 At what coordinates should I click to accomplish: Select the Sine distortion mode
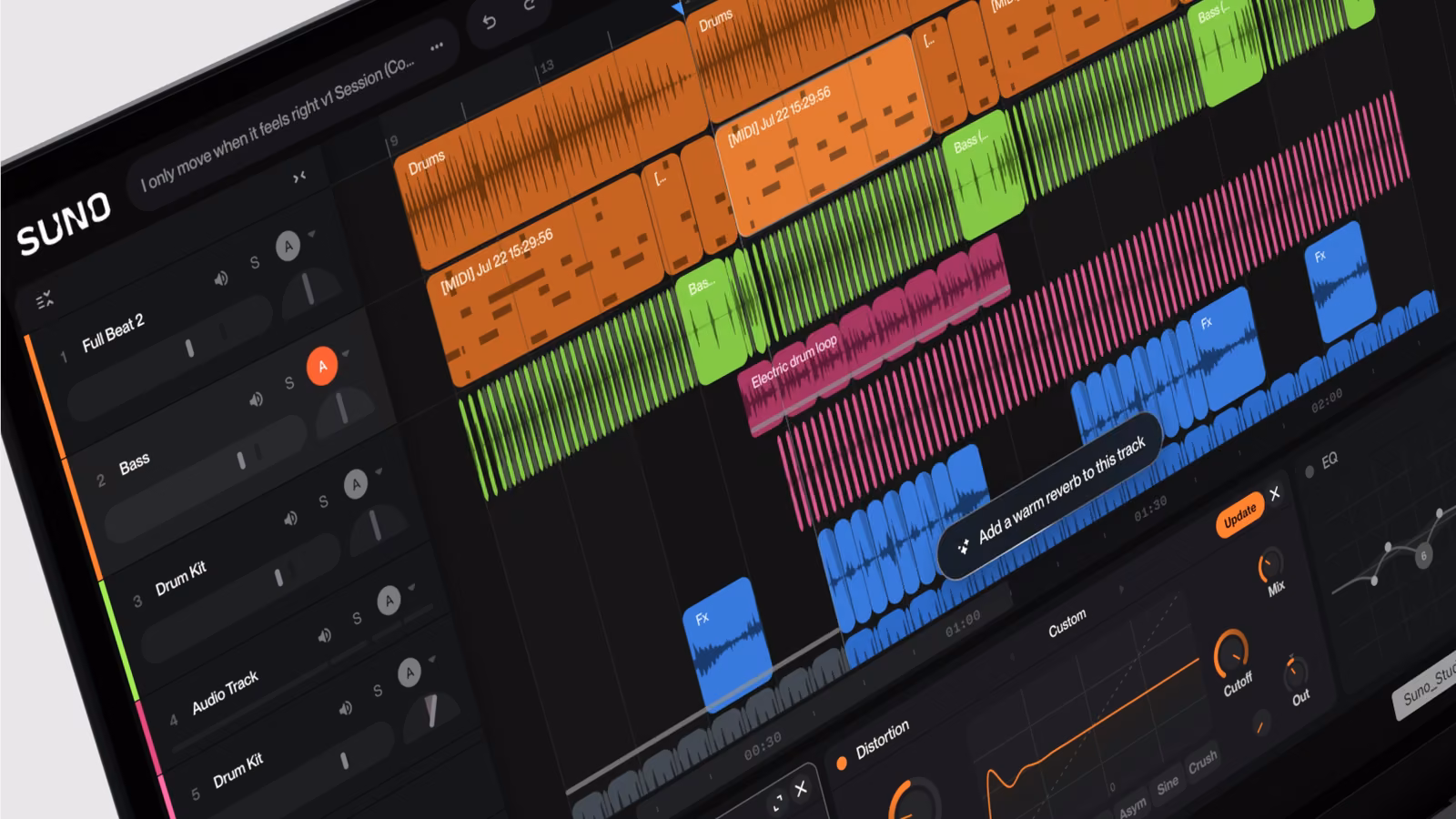point(1168,785)
